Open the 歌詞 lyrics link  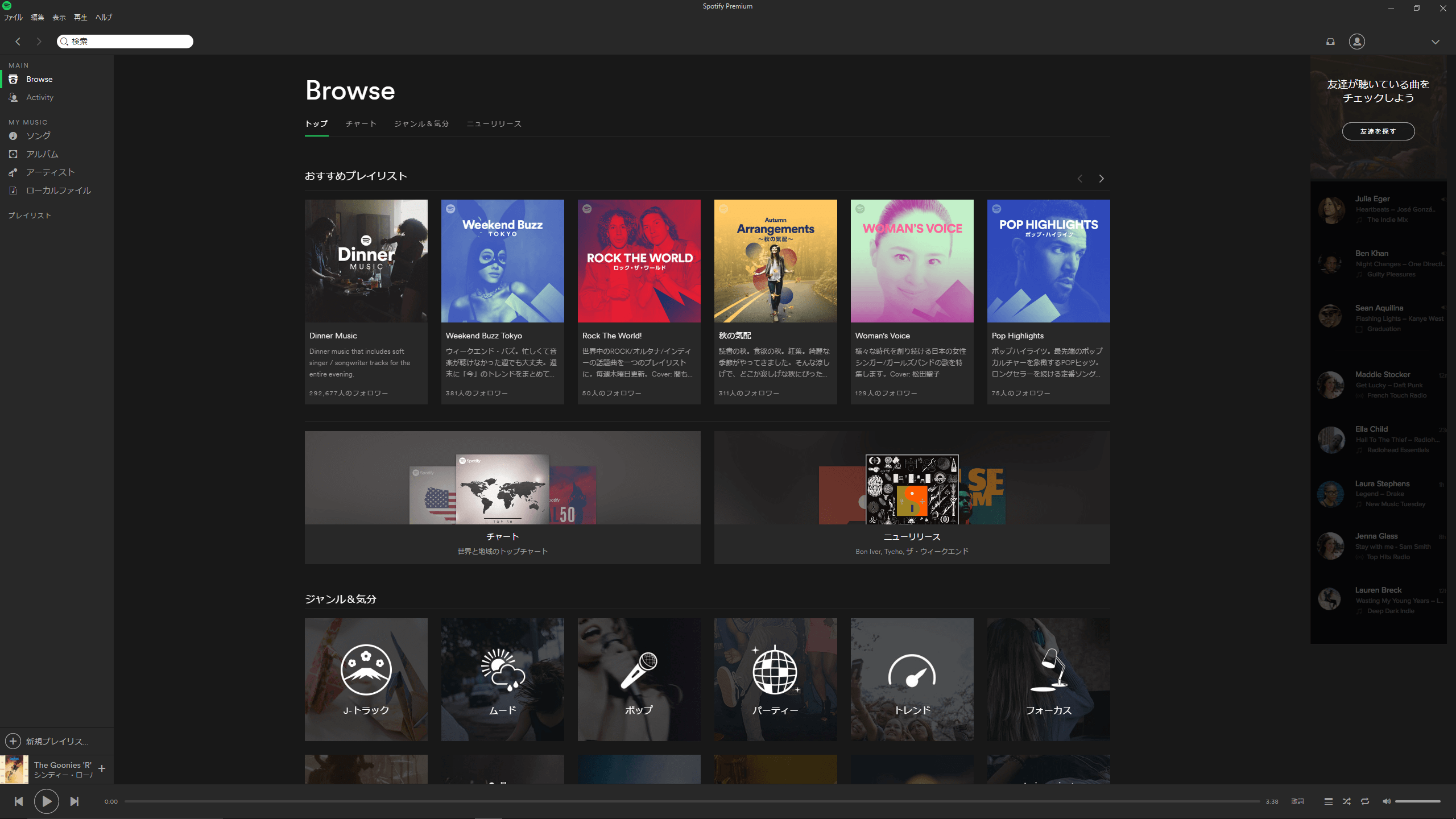point(1297,801)
